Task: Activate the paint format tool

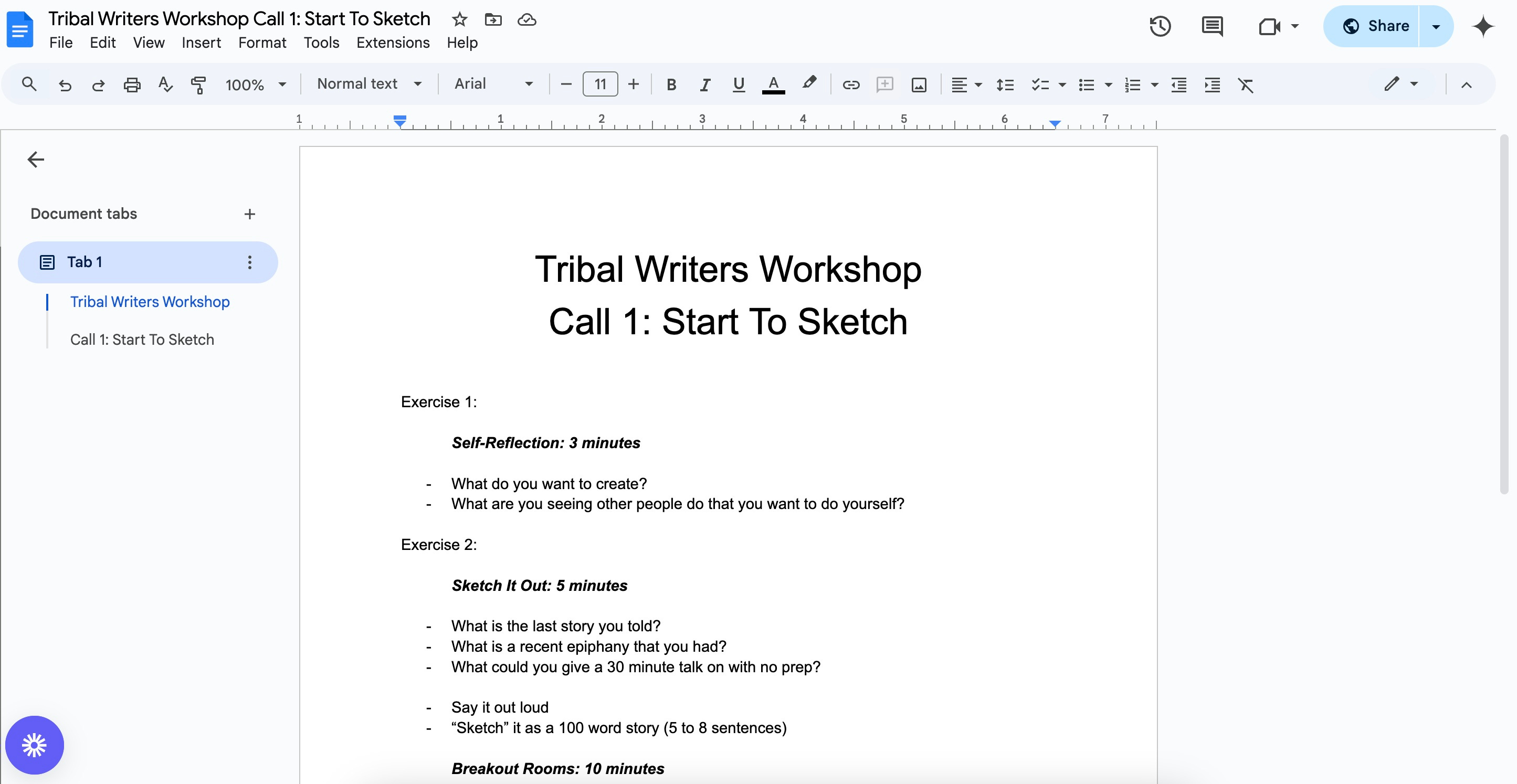Action: coord(198,85)
